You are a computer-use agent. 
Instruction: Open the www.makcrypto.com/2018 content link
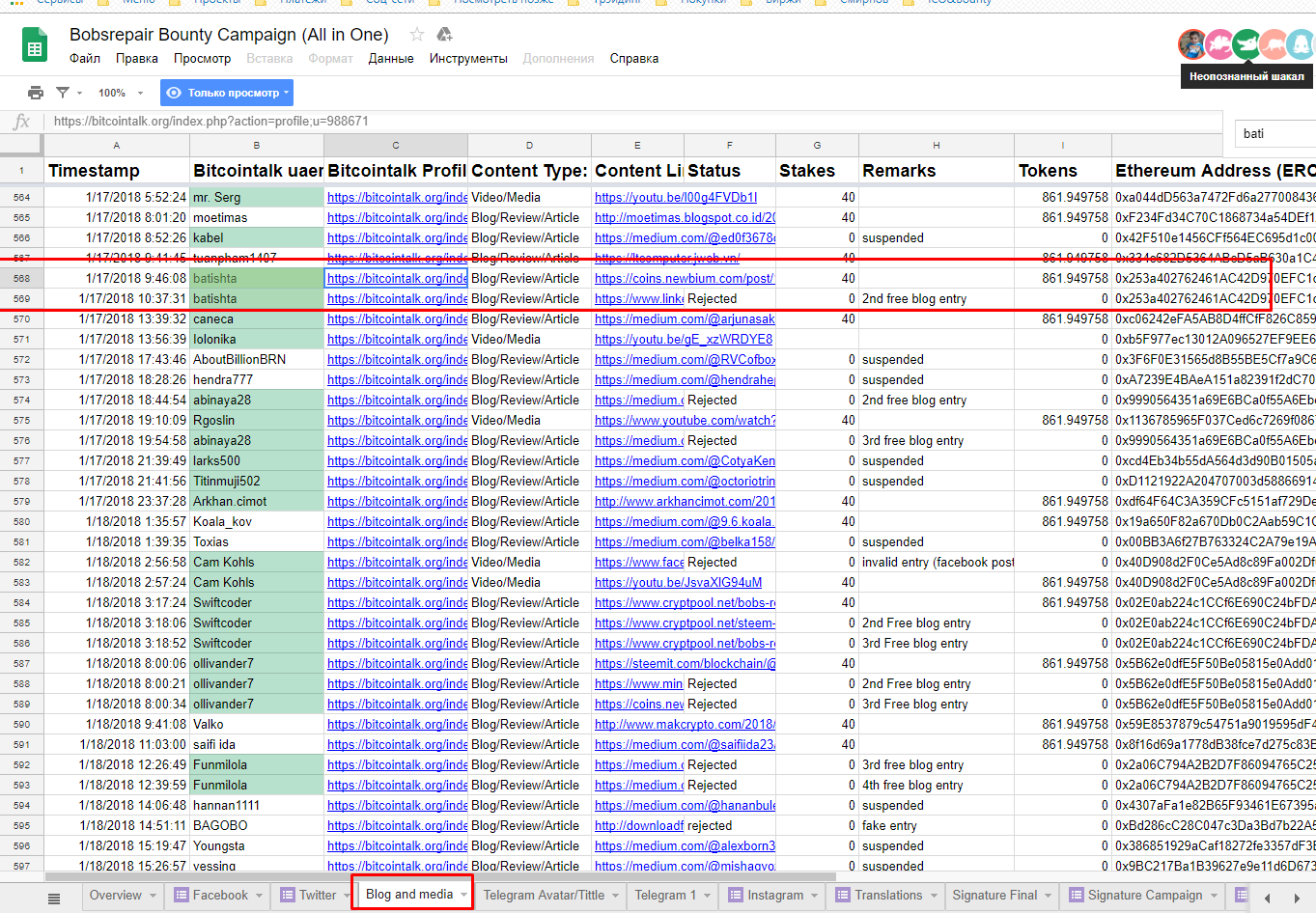tap(685, 724)
